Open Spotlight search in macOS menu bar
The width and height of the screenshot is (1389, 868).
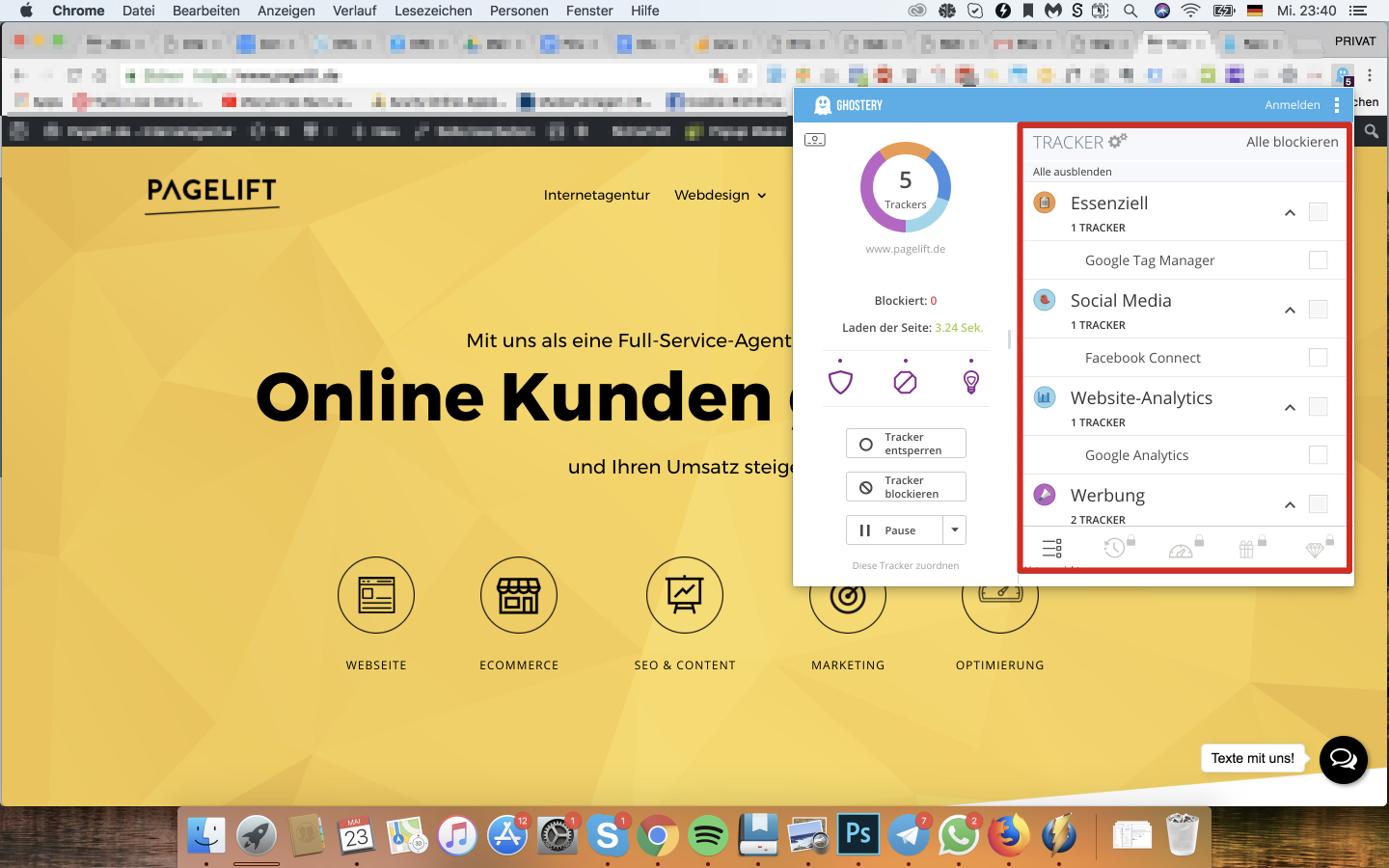tap(1130, 11)
